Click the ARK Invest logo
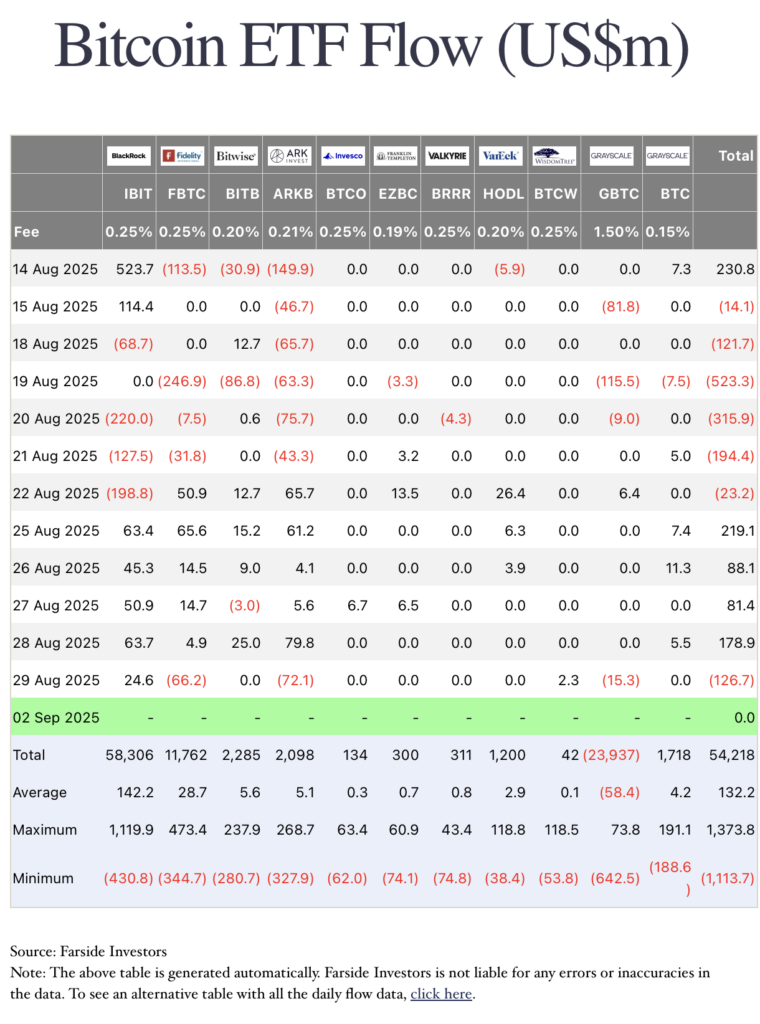 [x=289, y=155]
